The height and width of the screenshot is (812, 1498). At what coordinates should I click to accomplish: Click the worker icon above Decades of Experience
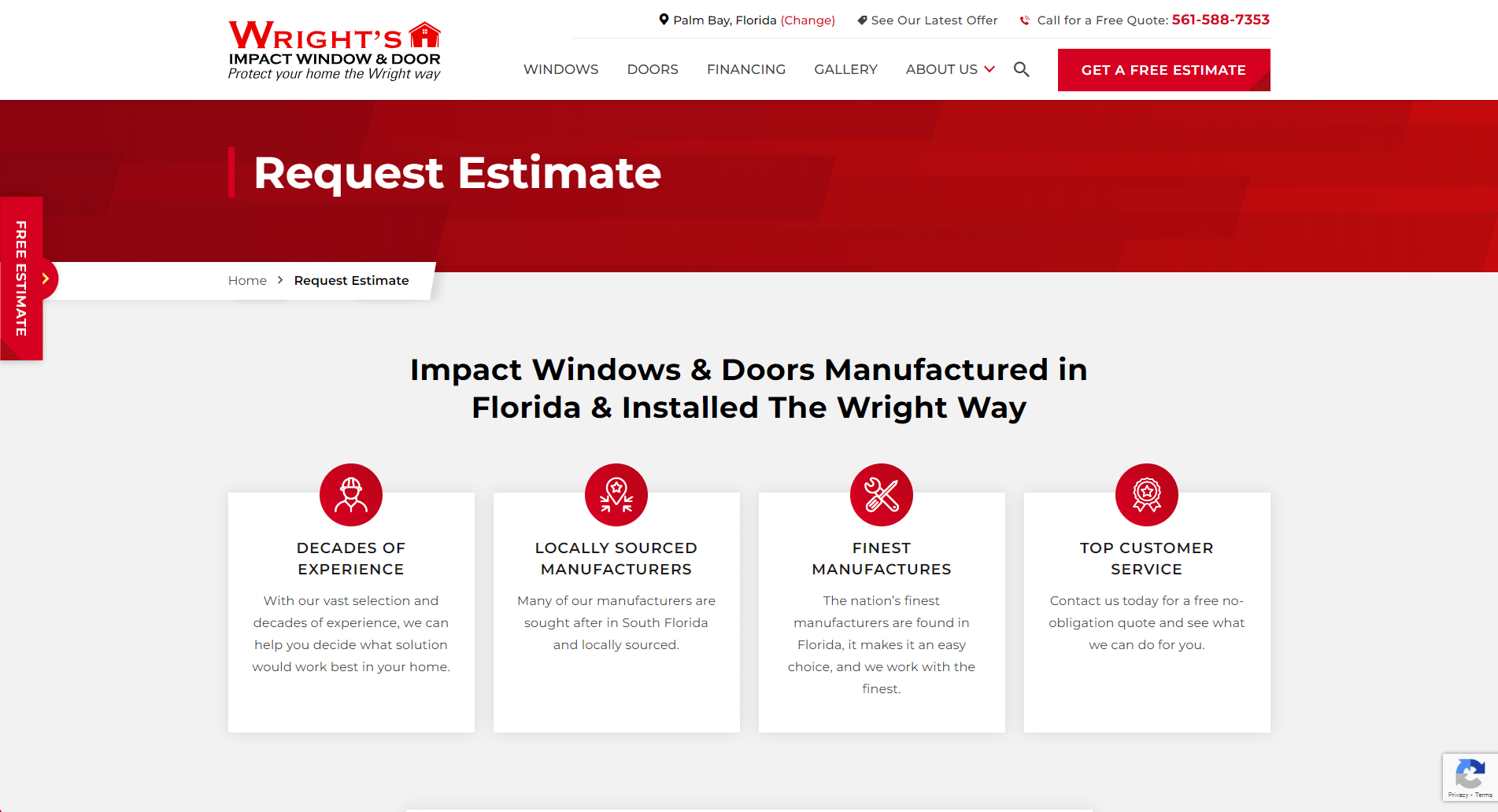point(351,495)
